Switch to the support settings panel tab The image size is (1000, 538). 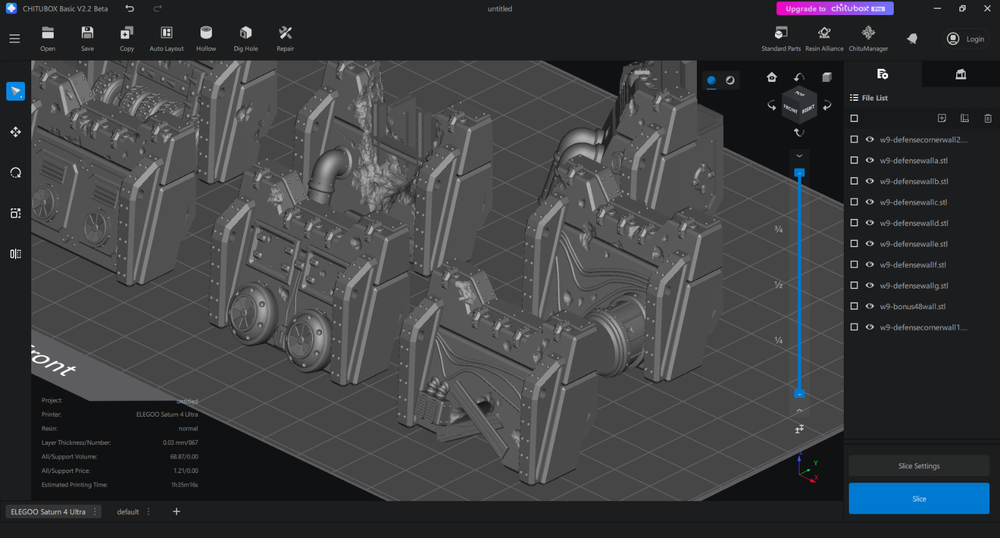[x=960, y=74]
